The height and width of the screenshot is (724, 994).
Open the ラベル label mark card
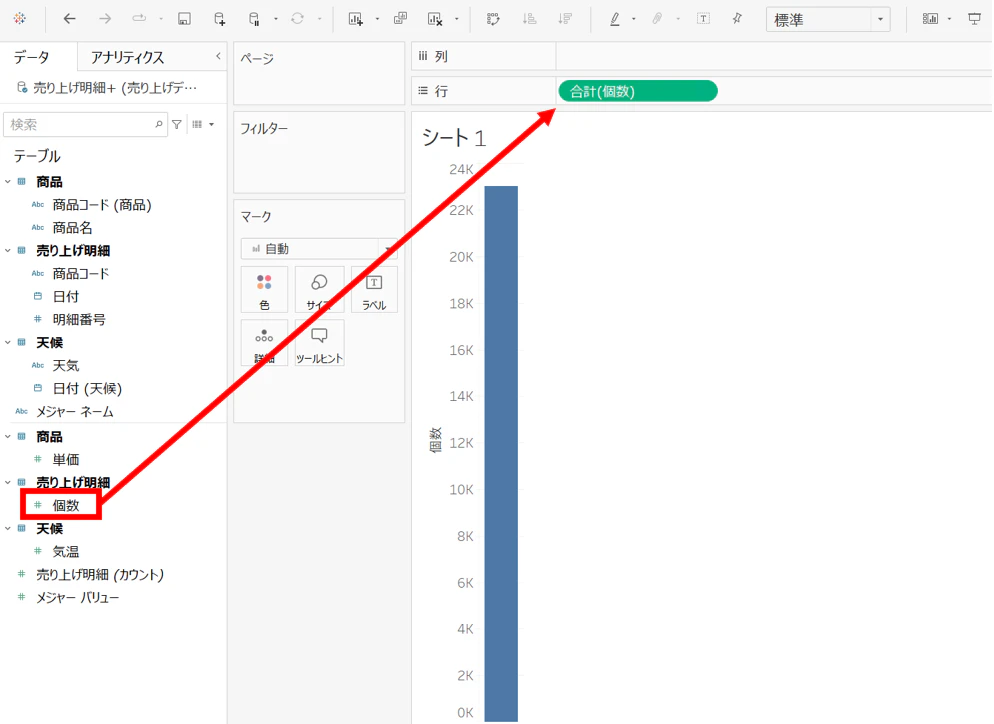click(x=374, y=290)
